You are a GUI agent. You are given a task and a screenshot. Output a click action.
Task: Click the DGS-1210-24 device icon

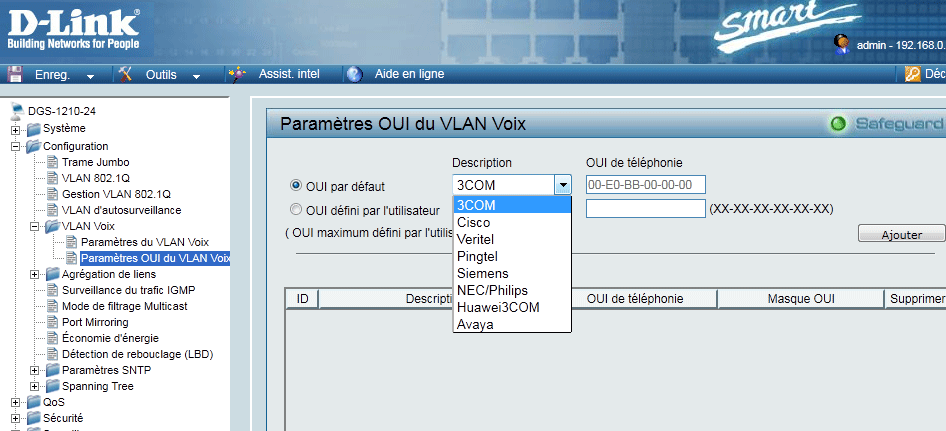[x=18, y=110]
